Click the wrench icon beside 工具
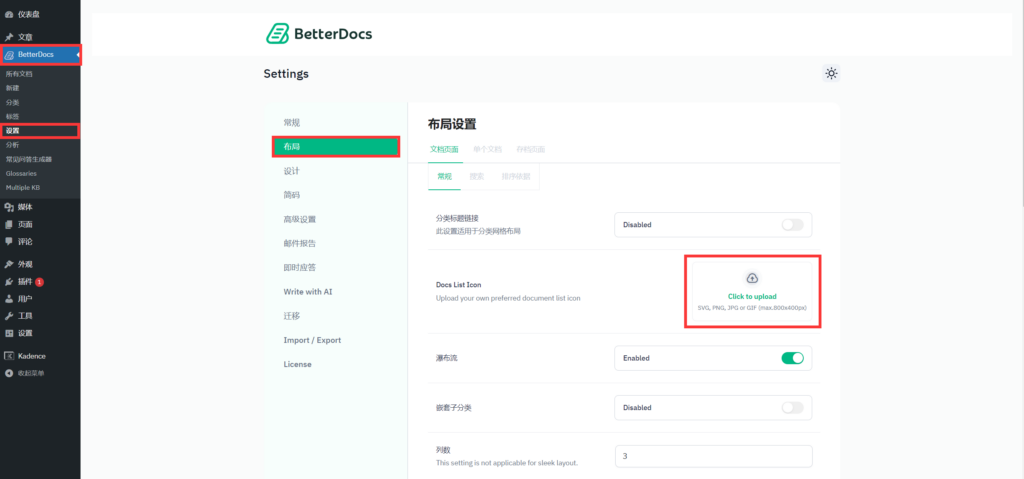This screenshot has height=479, width=1024. pos(9,316)
